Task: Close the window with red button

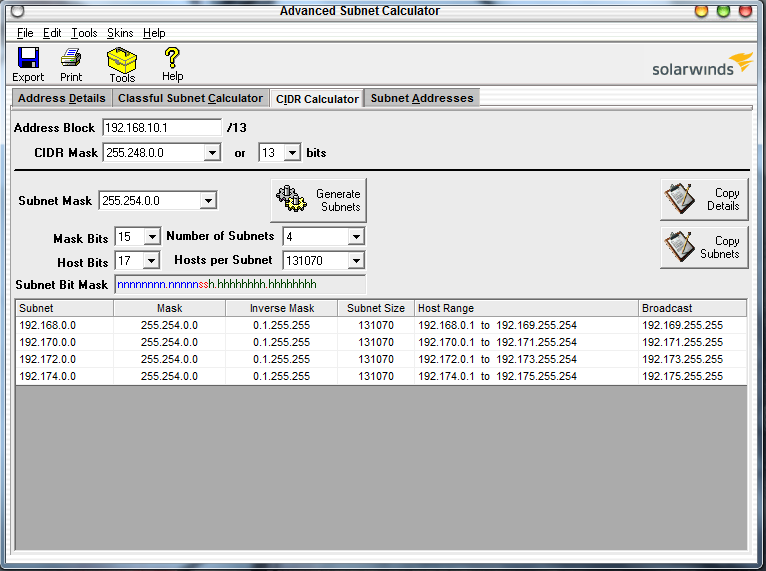Action: click(x=745, y=10)
